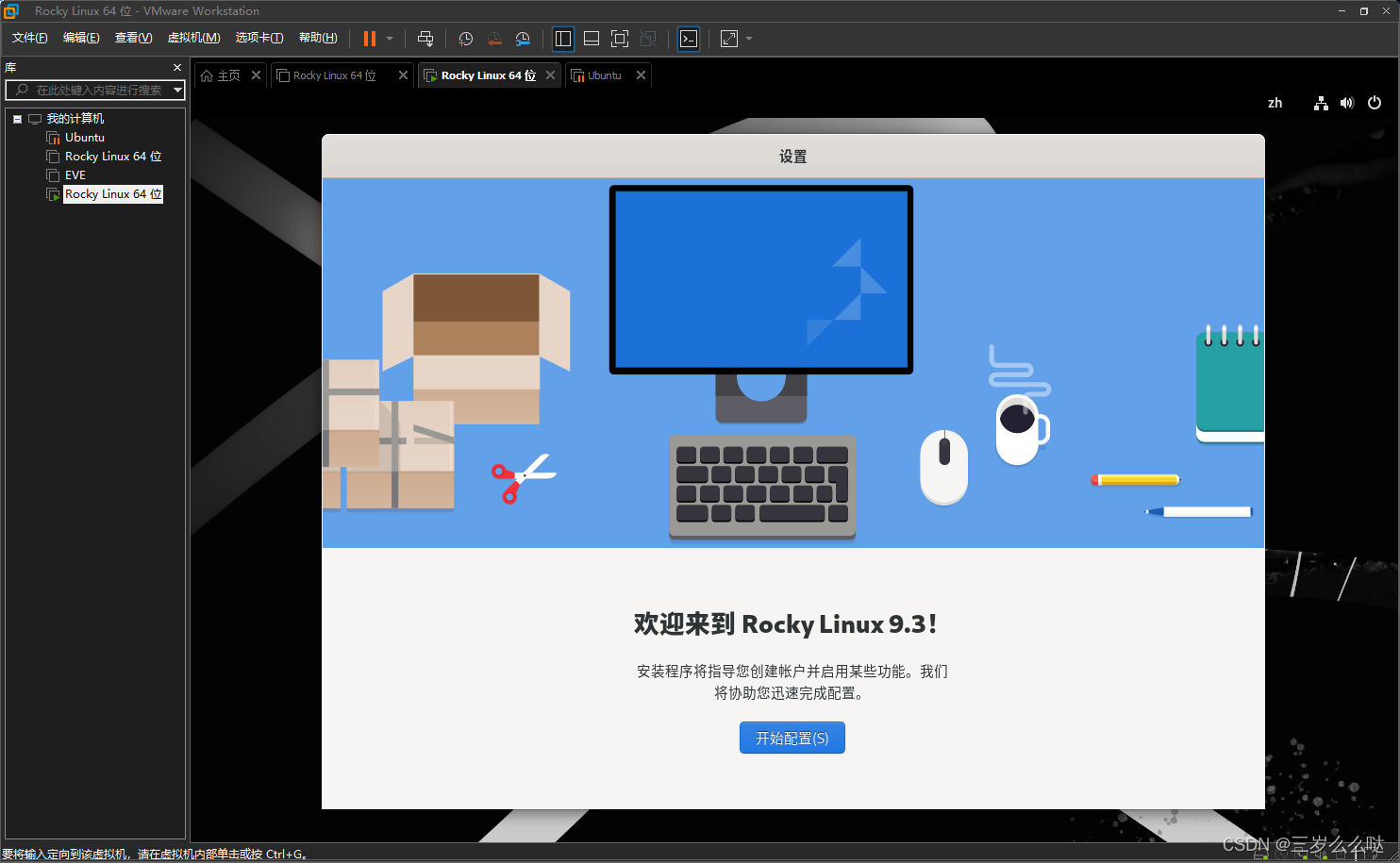Open the library search filter dropdown
Image resolution: width=1400 pixels, height=863 pixels.
pyautogui.click(x=177, y=90)
